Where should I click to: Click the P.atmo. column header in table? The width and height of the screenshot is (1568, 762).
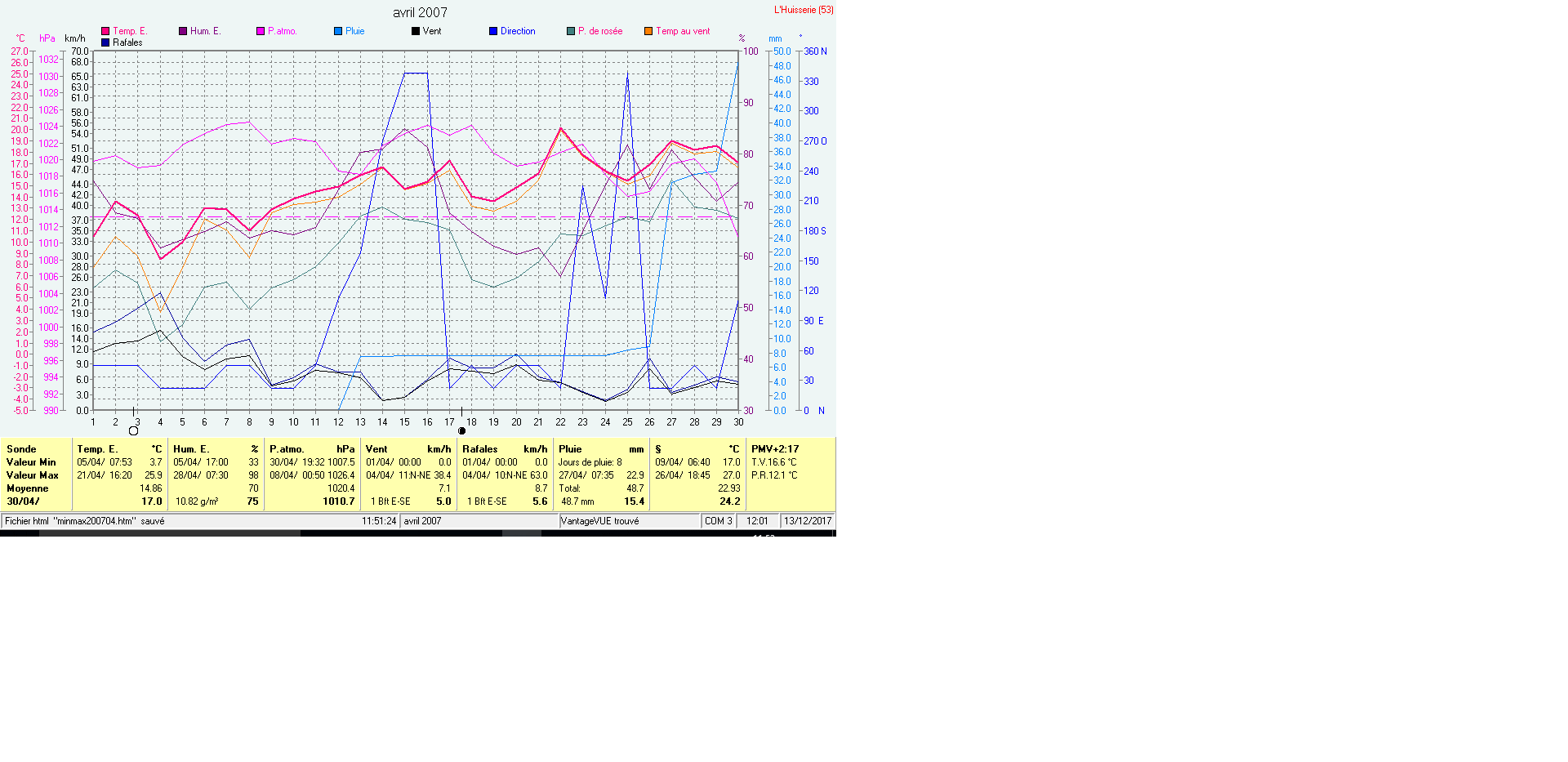[x=312, y=449]
